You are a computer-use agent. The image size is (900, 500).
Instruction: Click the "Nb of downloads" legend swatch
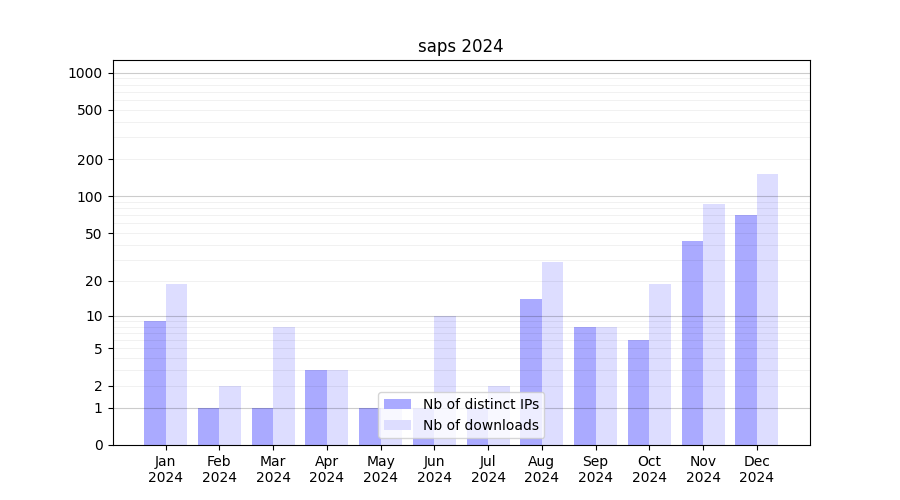[x=397, y=425]
